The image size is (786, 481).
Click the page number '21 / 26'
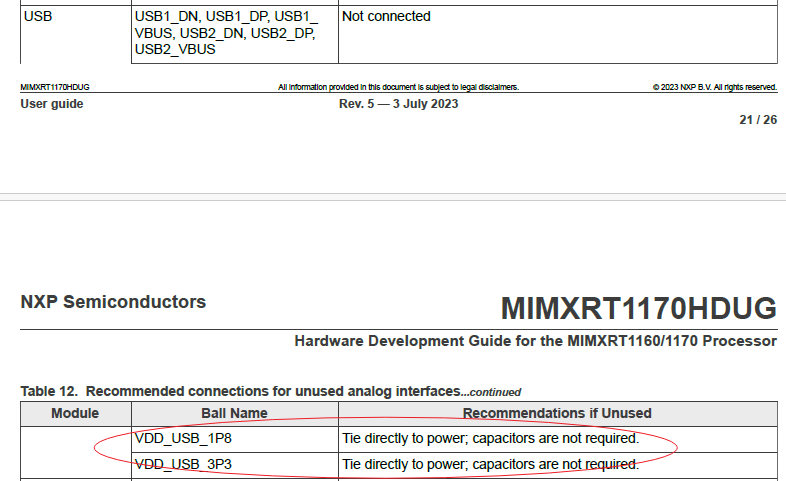click(x=758, y=120)
